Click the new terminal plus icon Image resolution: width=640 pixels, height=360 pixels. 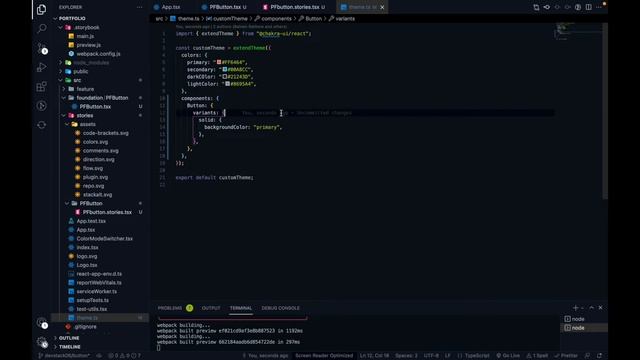[576, 308]
